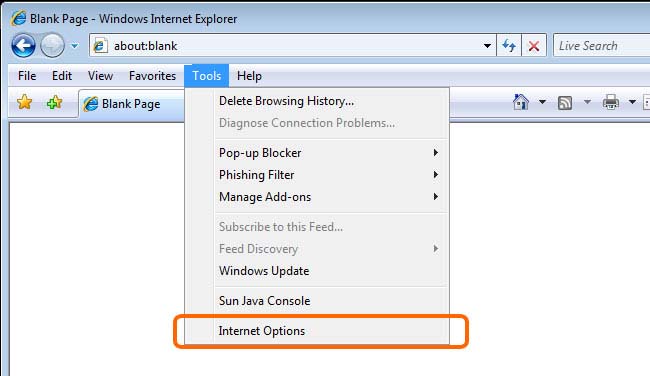Expand the address bar dropdown arrow
Screen dimensions: 650x376
tap(488, 46)
